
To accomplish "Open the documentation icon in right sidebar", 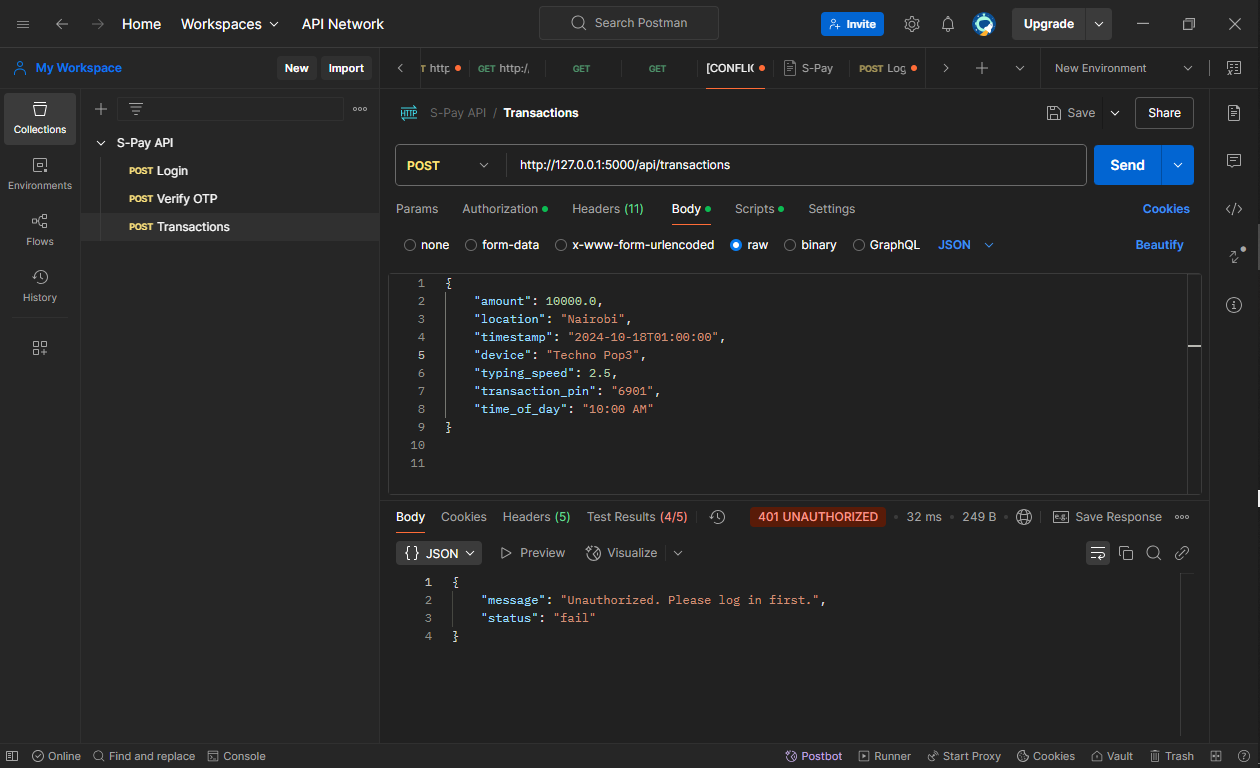I will 1234,113.
